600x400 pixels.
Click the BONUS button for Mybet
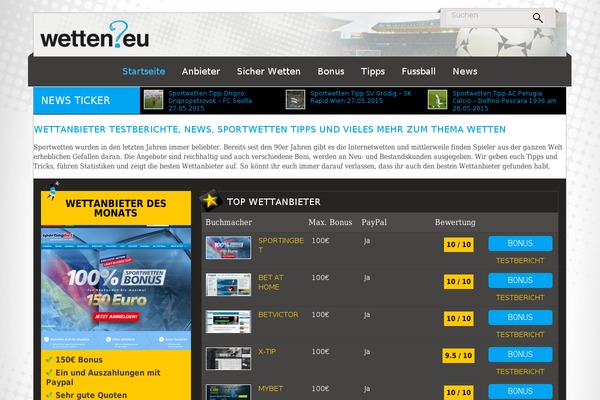520,392
